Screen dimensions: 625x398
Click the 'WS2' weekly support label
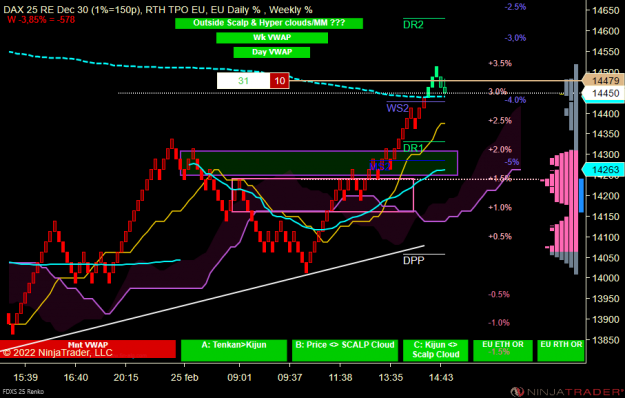[397, 108]
